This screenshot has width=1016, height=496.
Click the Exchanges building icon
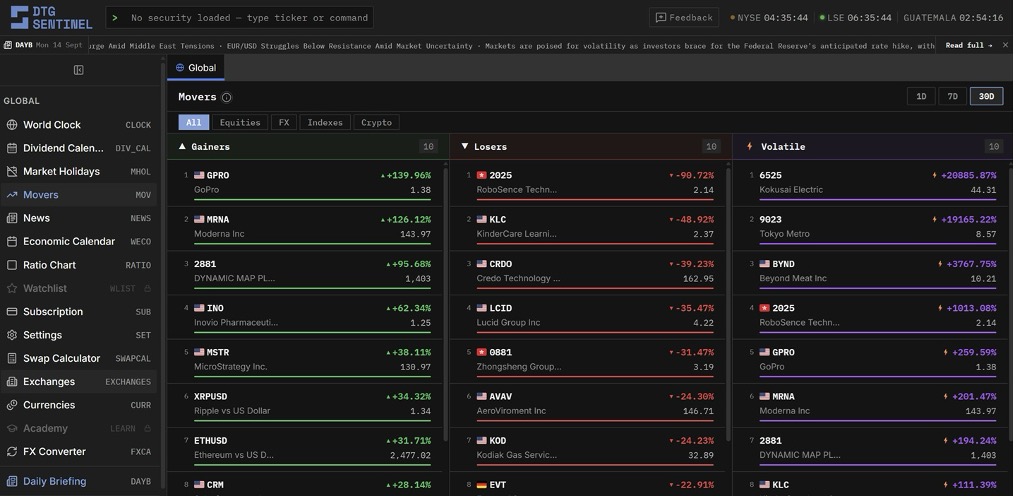12,381
